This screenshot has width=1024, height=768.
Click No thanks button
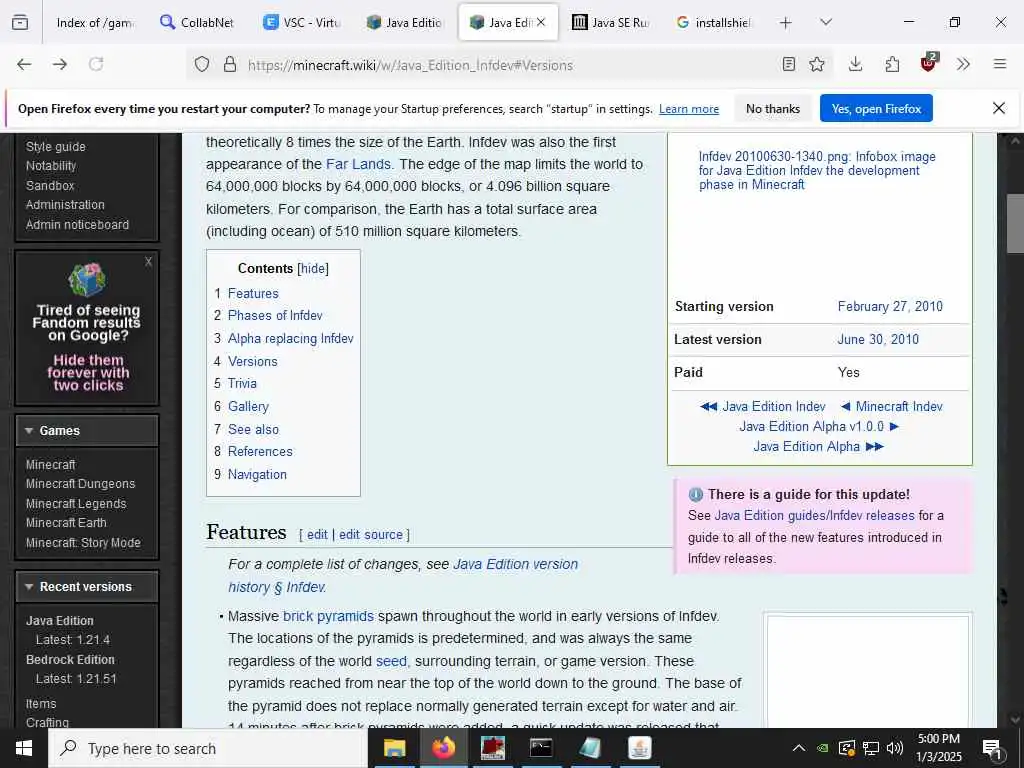[x=773, y=108]
